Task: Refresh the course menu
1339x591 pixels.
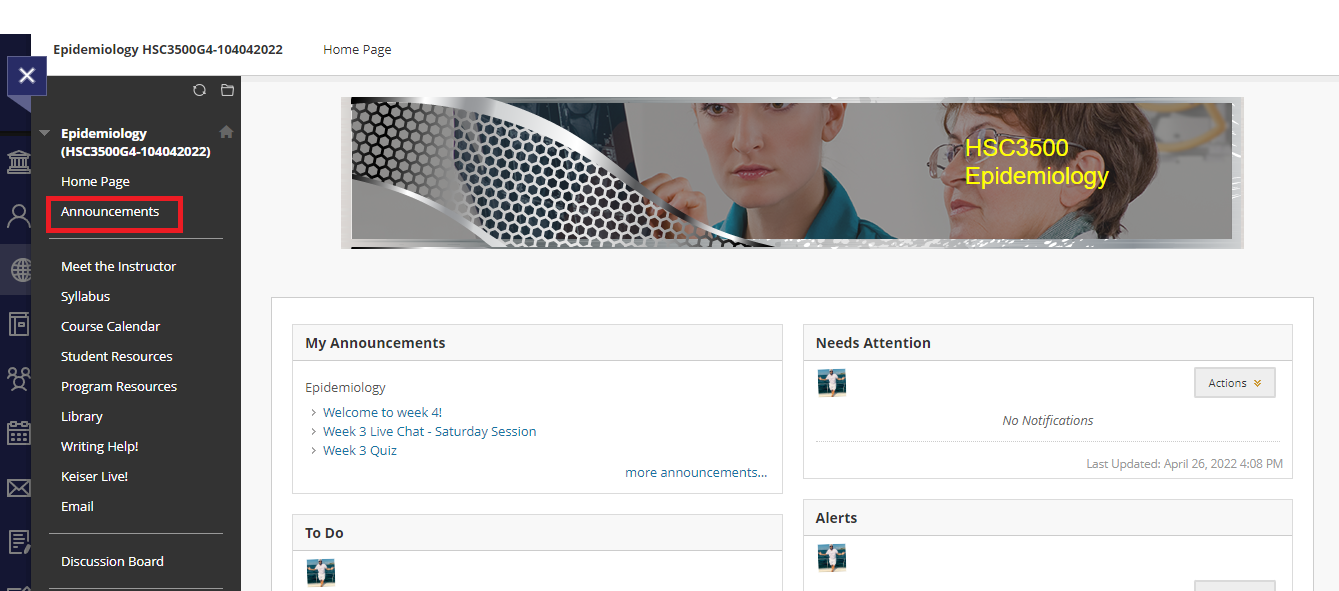Action: point(199,90)
